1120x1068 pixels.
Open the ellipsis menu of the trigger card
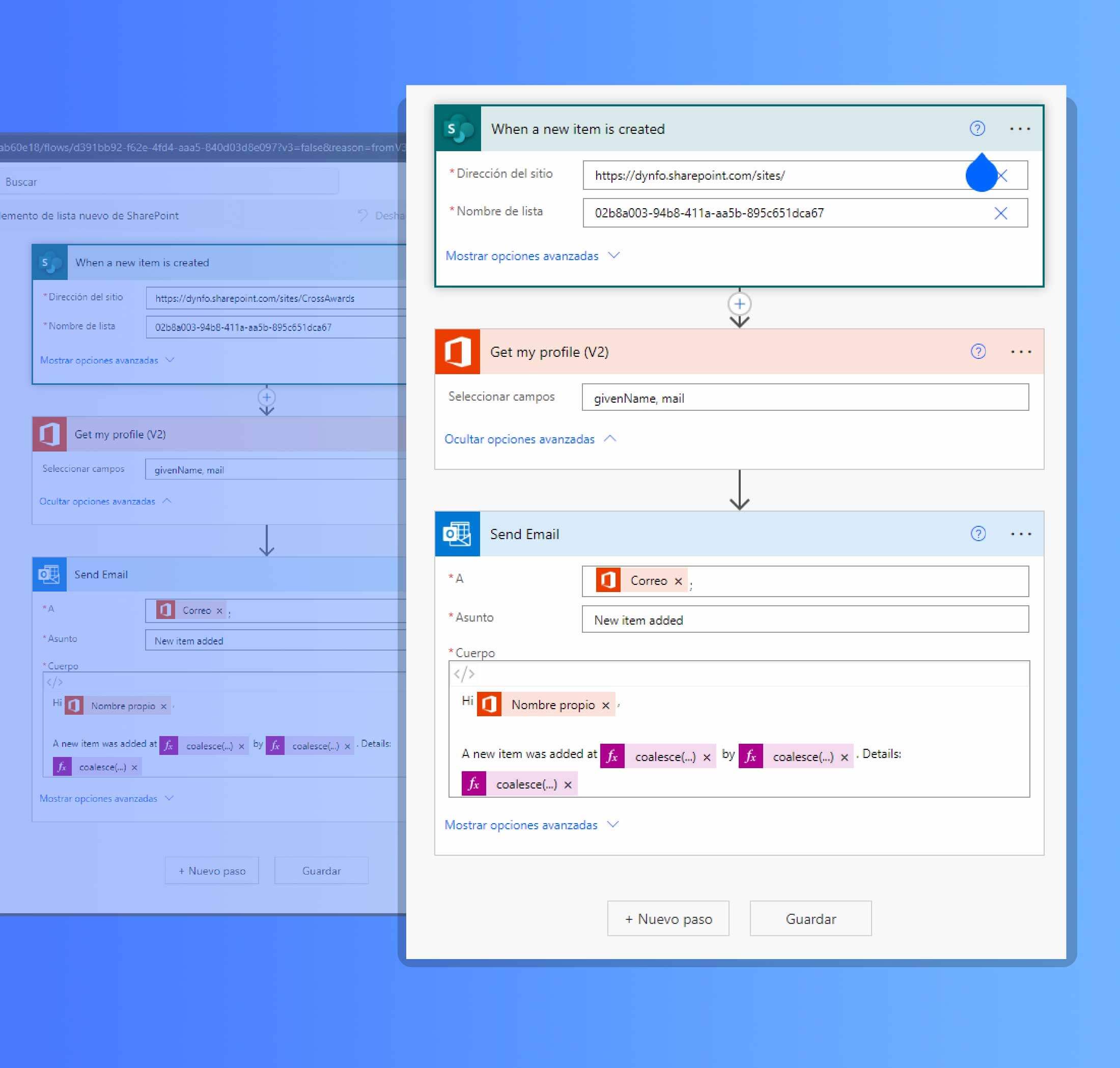click(1020, 129)
